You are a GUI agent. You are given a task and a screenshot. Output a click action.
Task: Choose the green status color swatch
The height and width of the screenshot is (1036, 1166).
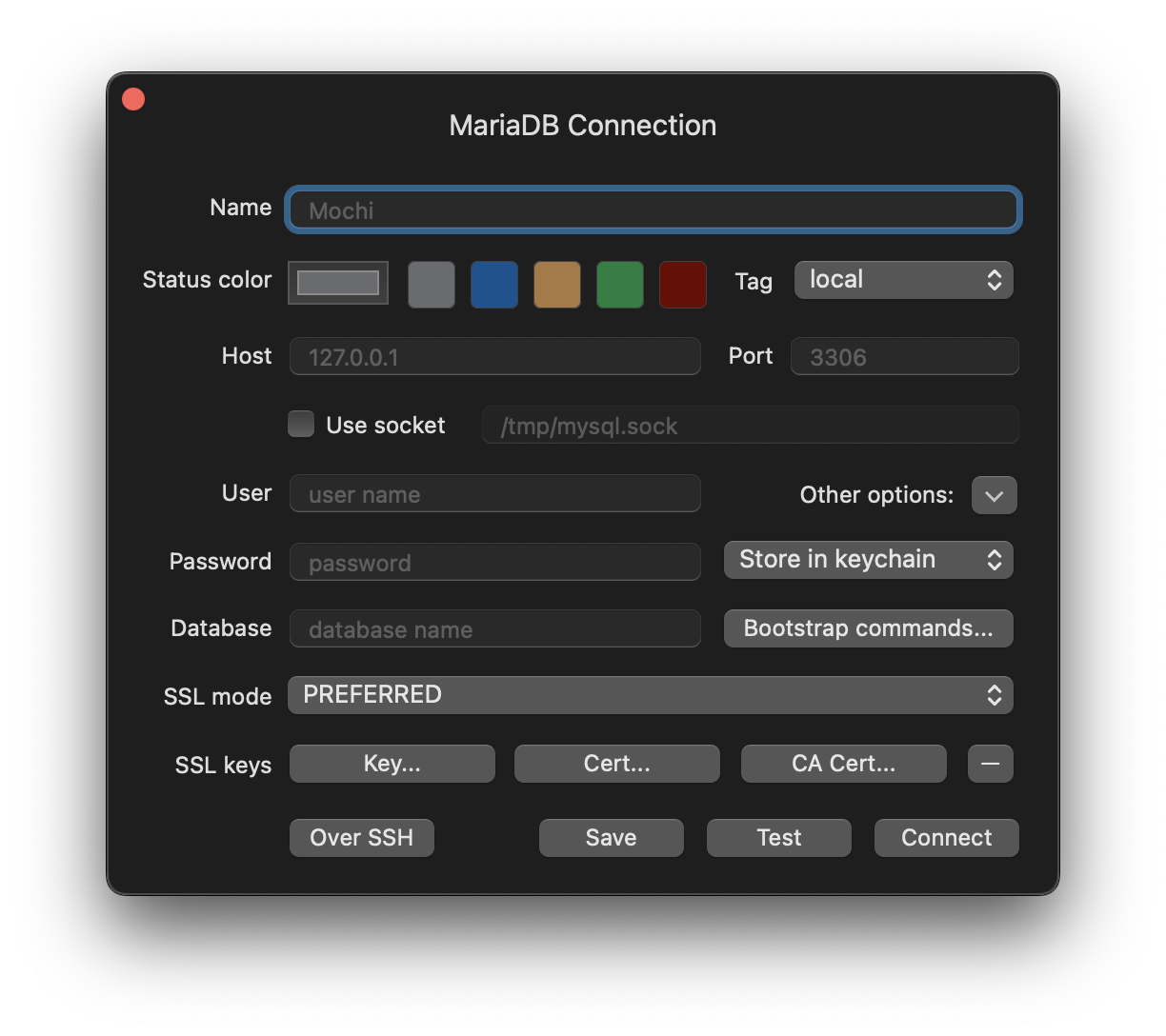click(620, 285)
